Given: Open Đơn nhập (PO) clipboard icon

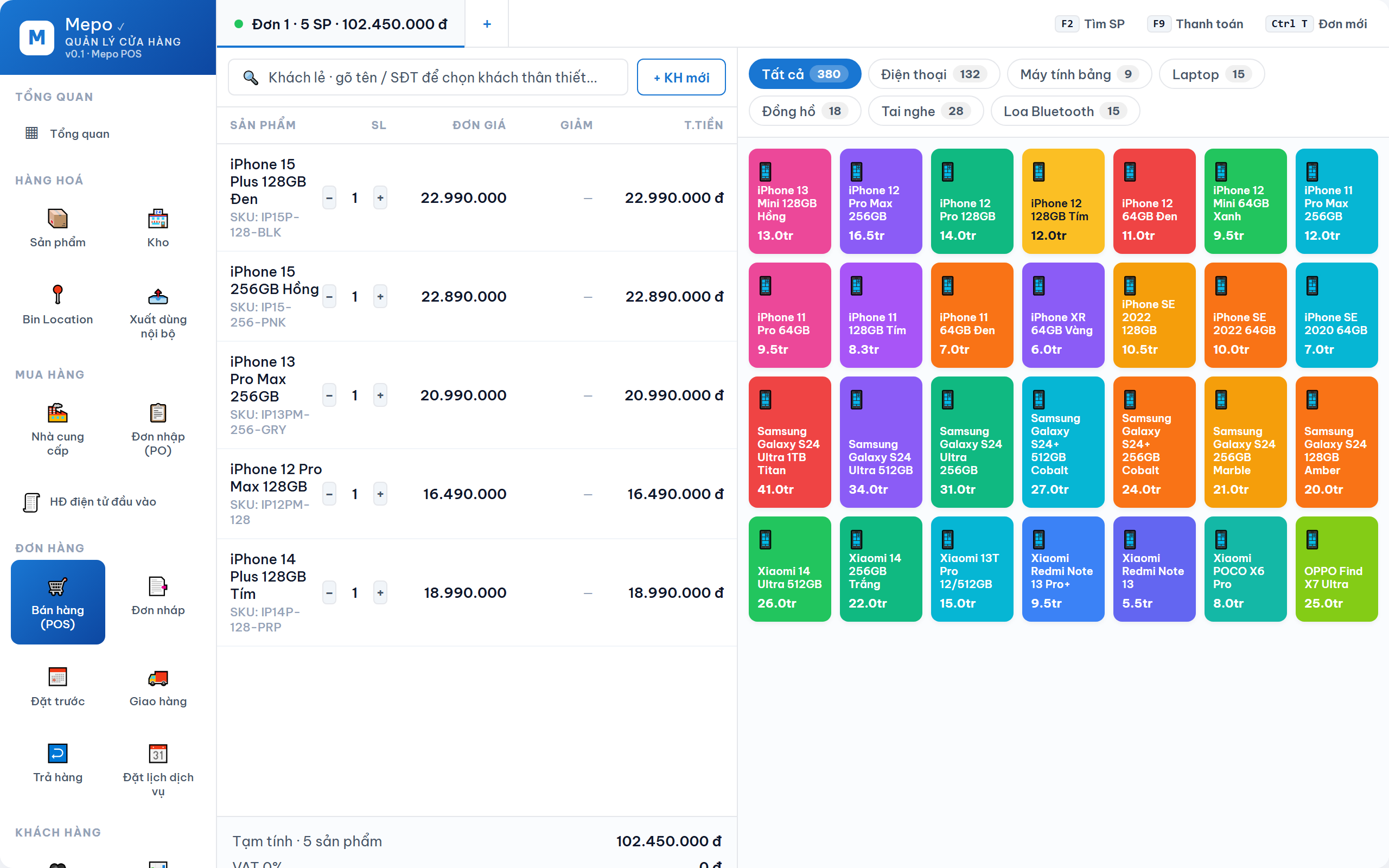Looking at the screenshot, I should click(x=158, y=413).
